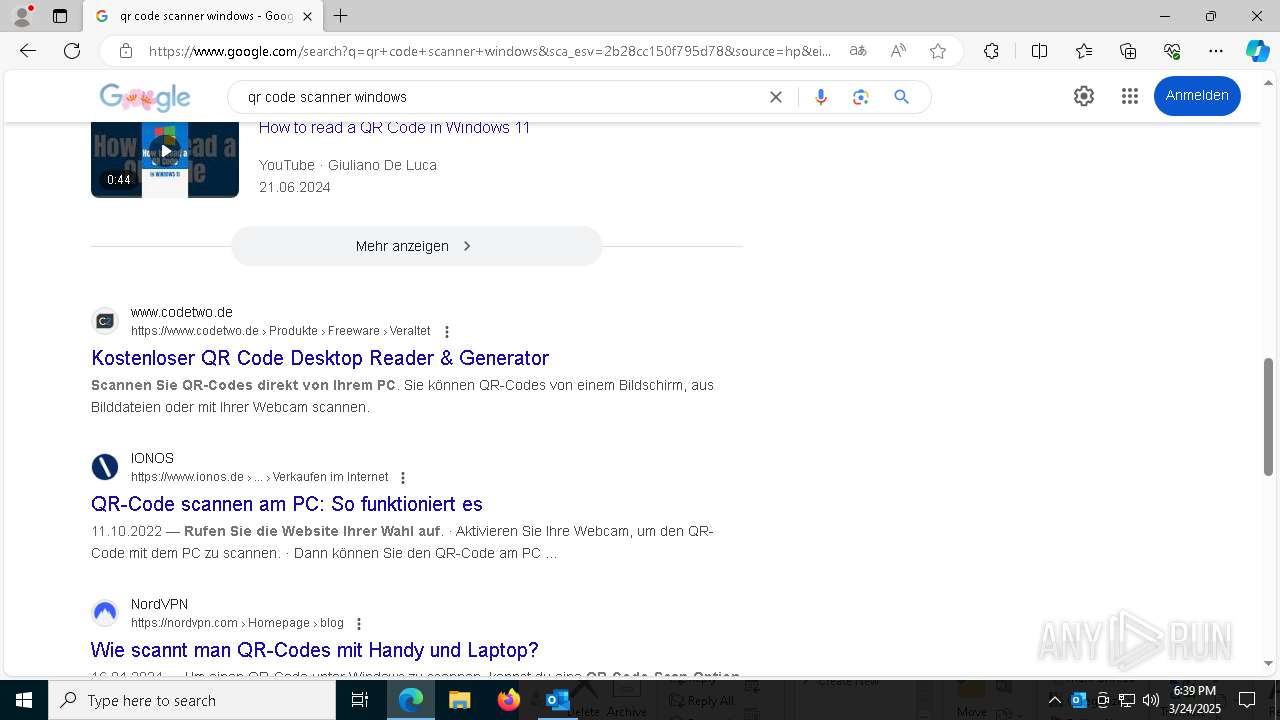This screenshot has height=720, width=1280.
Task: Open the translate page option
Action: (858, 51)
